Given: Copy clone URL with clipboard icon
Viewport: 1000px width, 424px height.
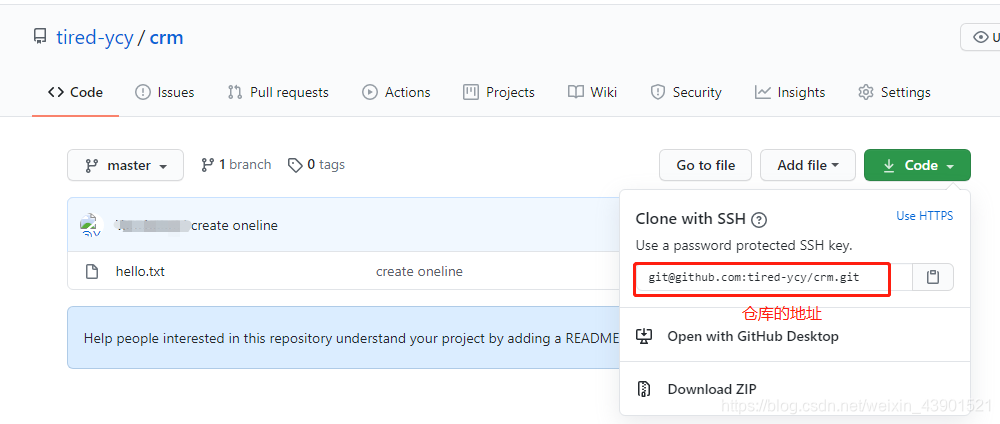Looking at the screenshot, I should (x=933, y=277).
